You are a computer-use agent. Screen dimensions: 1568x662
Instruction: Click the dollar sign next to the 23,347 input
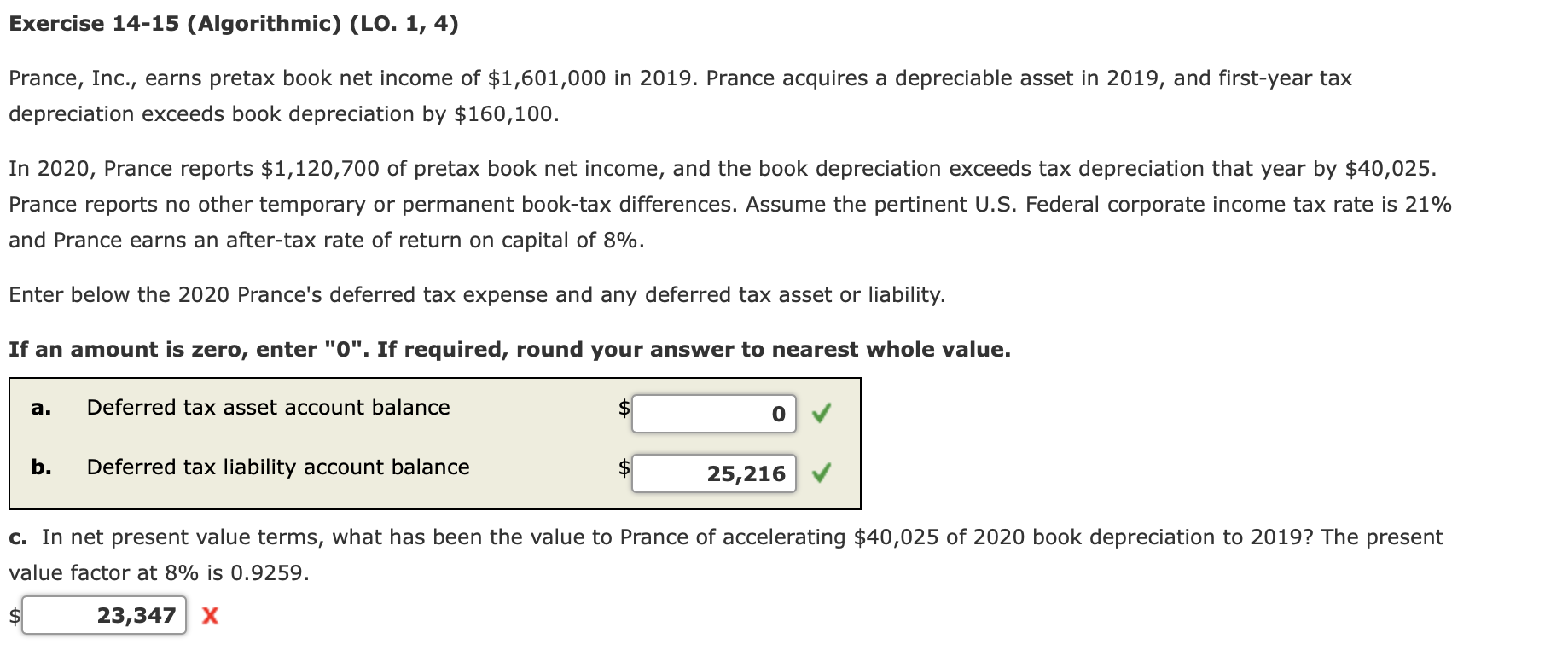pyautogui.click(x=14, y=615)
